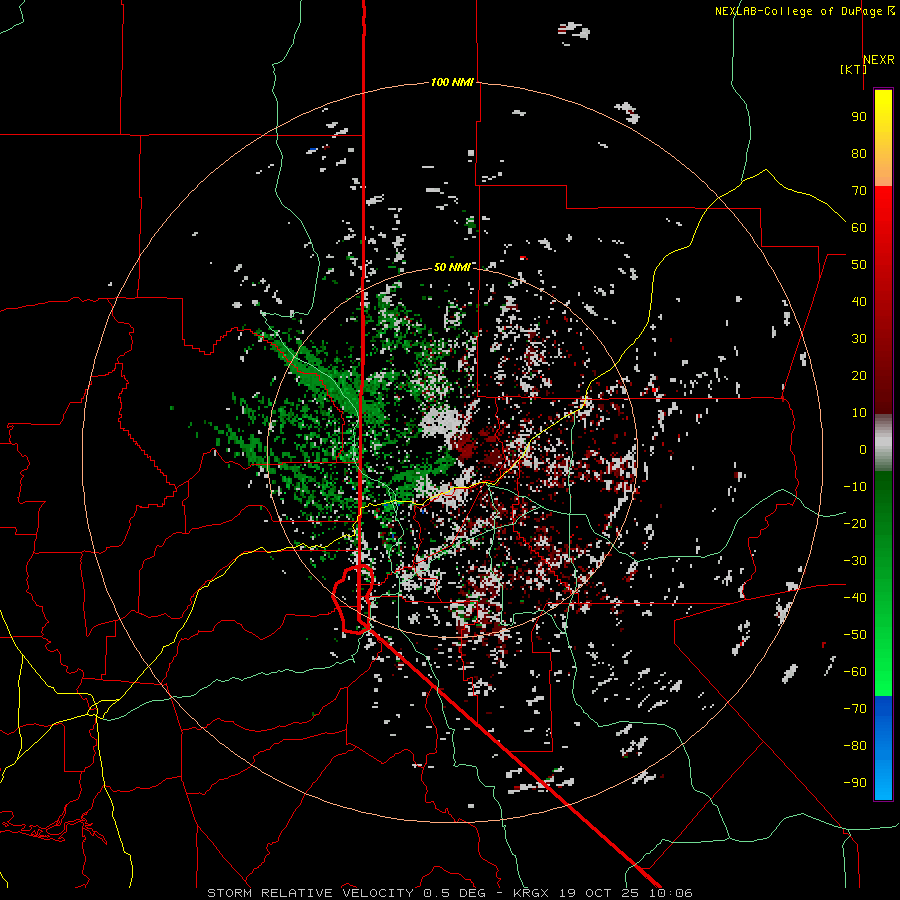Select the -40 value on the velocity scale
The image size is (900, 900).
(x=855, y=598)
